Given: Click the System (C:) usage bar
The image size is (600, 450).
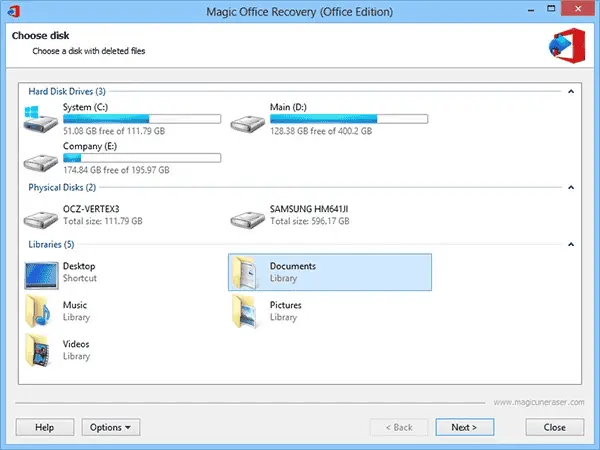Looking at the screenshot, I should 142,119.
